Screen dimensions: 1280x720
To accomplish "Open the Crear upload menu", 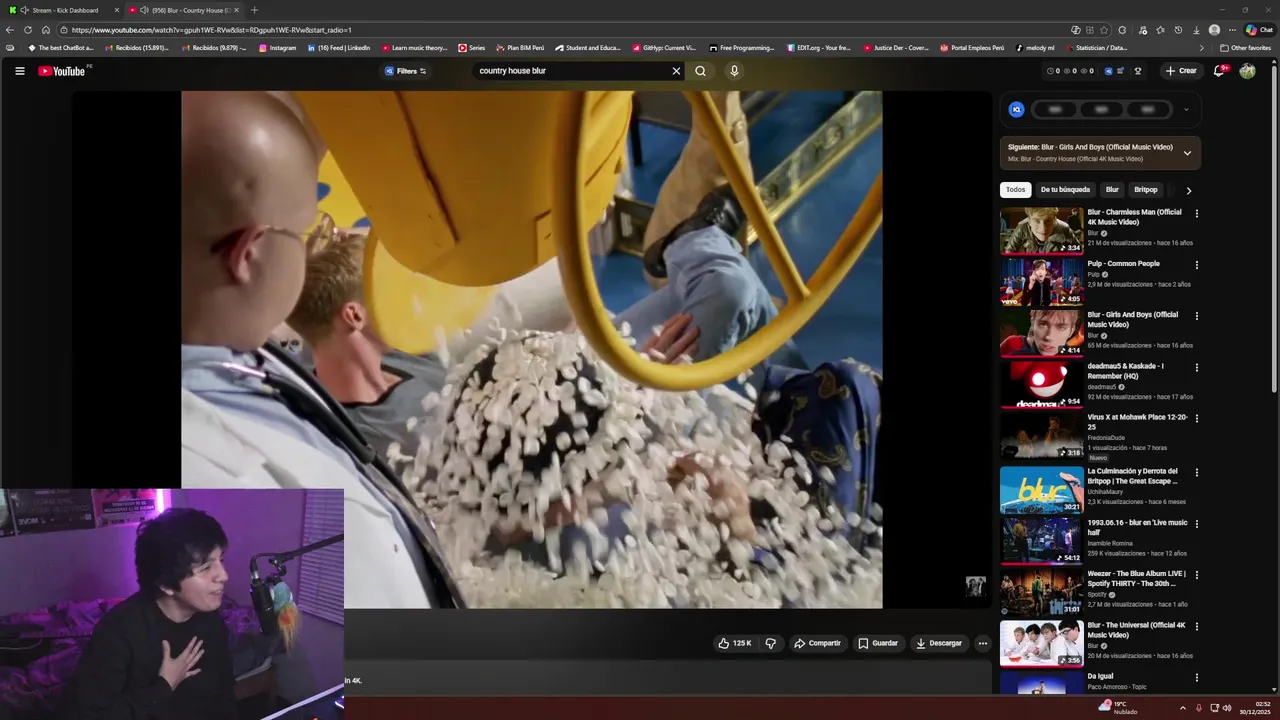I will coord(1181,71).
